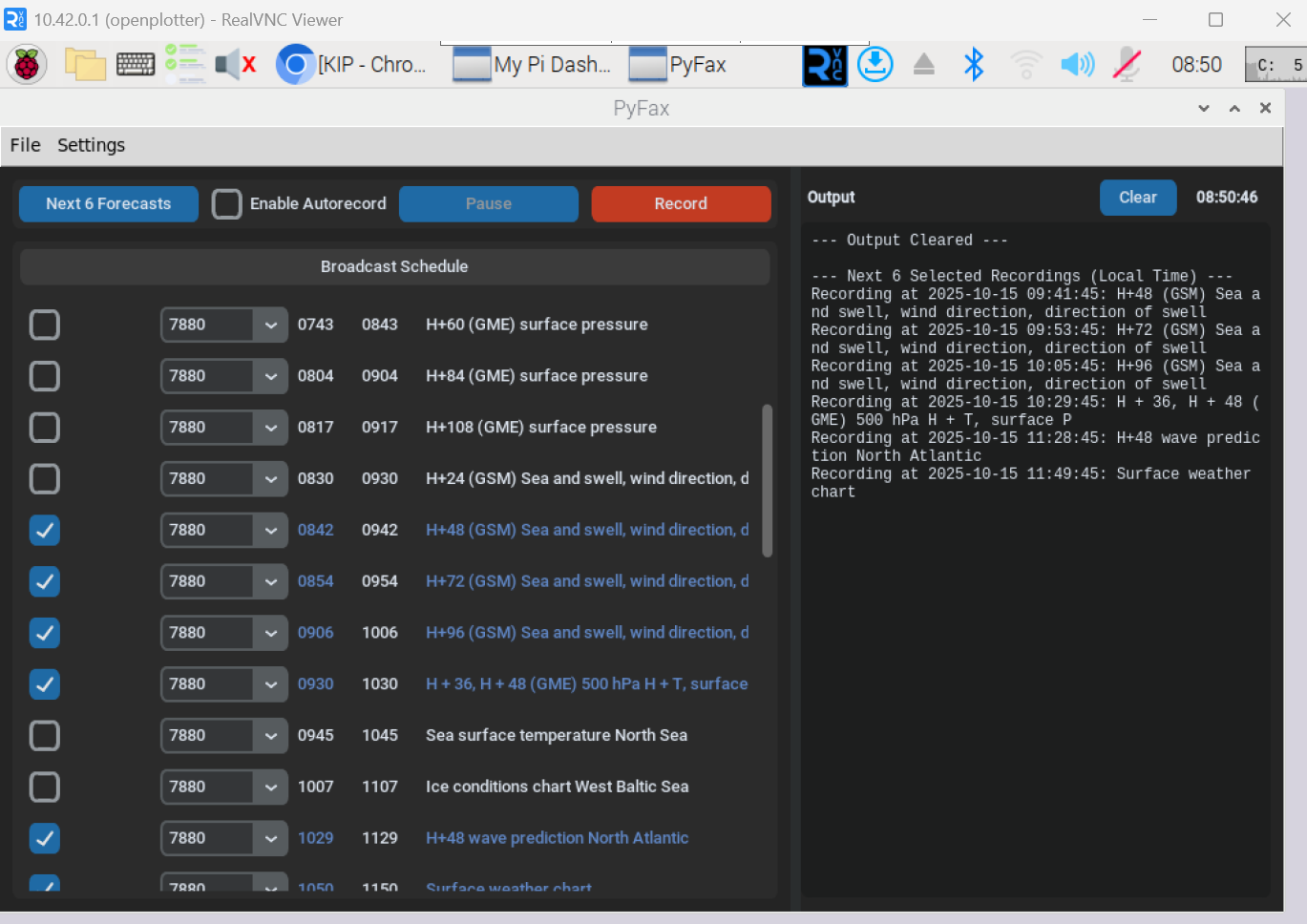Viewport: 1307px width, 924px height.
Task: Open the checklist icon in the taskbar
Action: pos(185,65)
